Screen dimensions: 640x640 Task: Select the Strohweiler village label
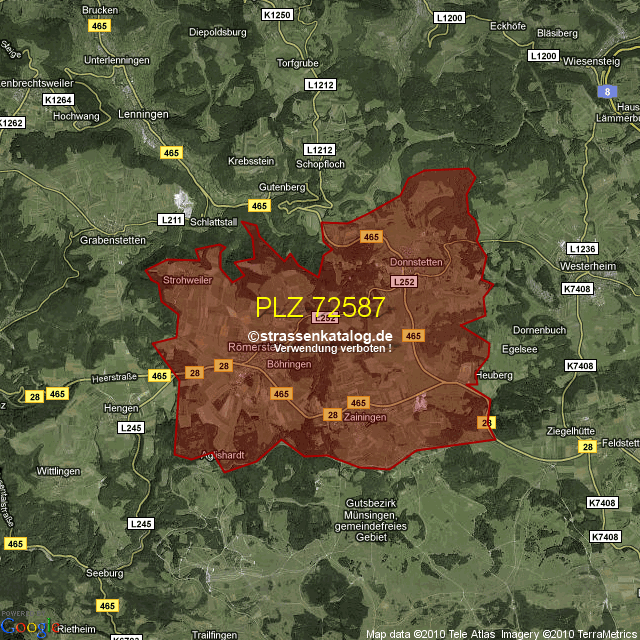[187, 281]
